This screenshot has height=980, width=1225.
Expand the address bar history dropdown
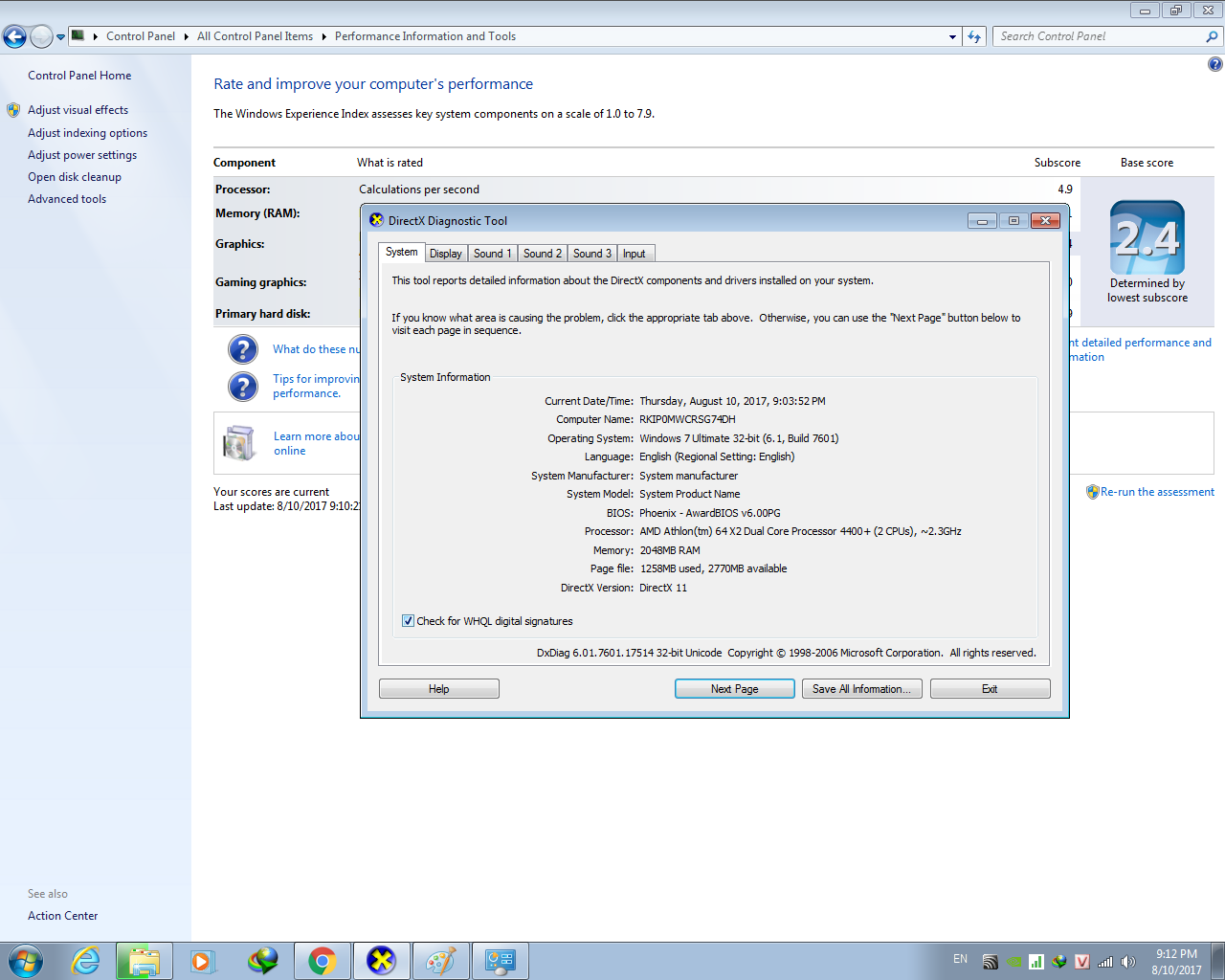[x=952, y=36]
